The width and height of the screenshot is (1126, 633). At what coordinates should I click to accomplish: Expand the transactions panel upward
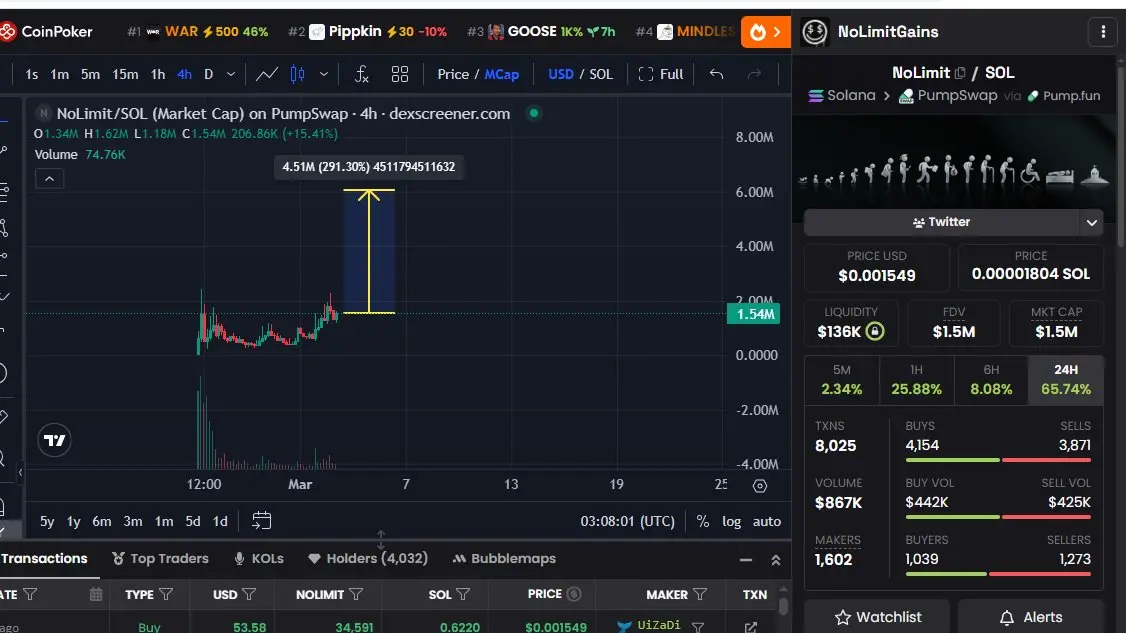point(776,560)
